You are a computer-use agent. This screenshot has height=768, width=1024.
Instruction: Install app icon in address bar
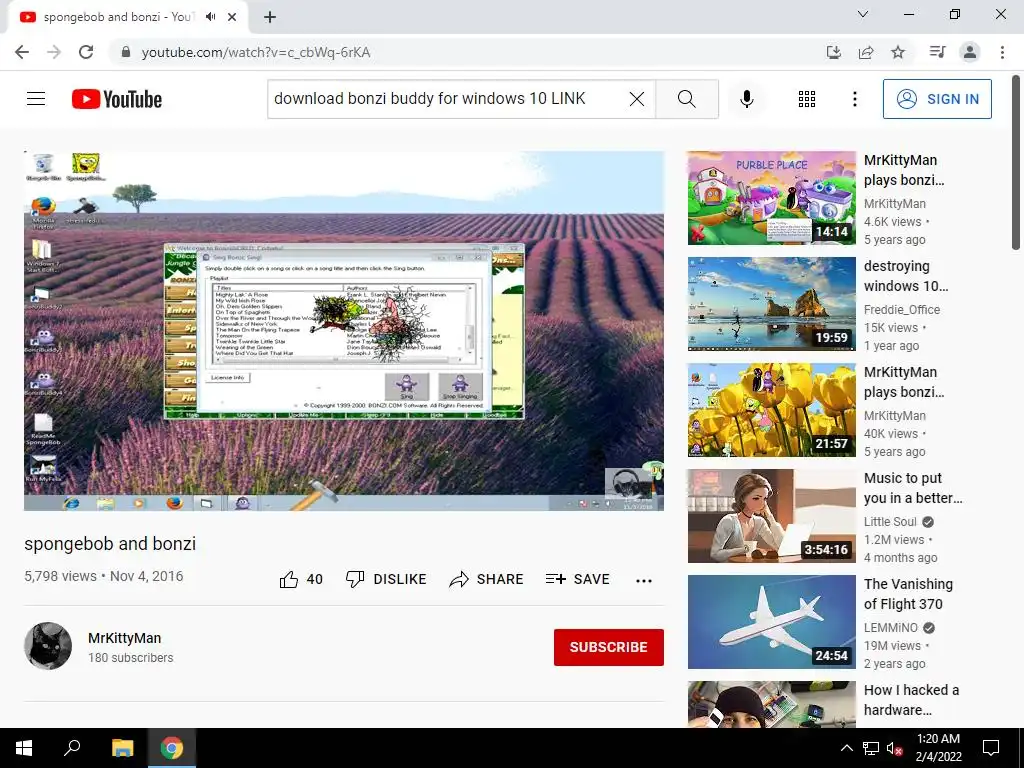click(834, 52)
